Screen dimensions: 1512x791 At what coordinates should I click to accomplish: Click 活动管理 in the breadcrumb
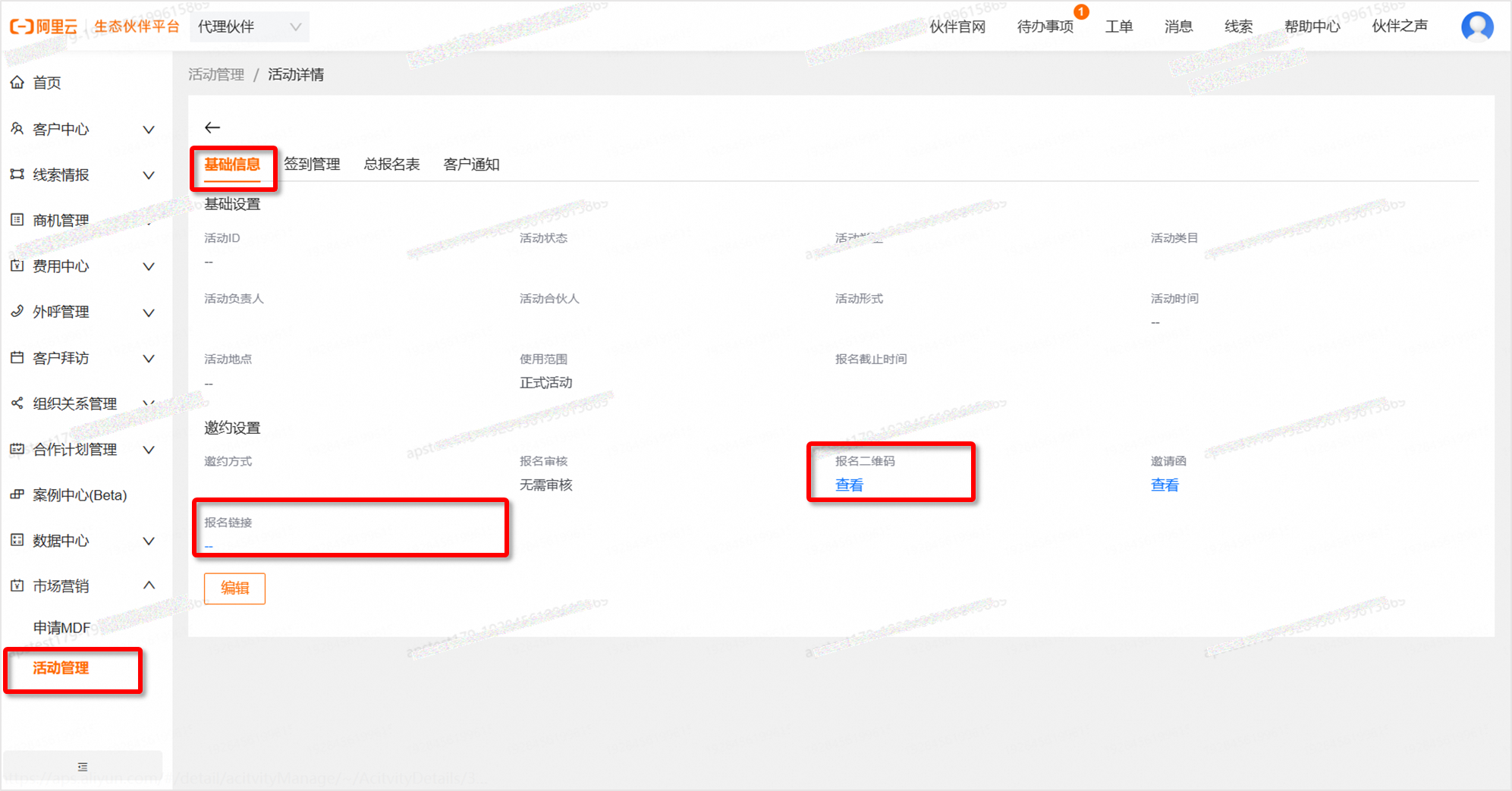216,74
